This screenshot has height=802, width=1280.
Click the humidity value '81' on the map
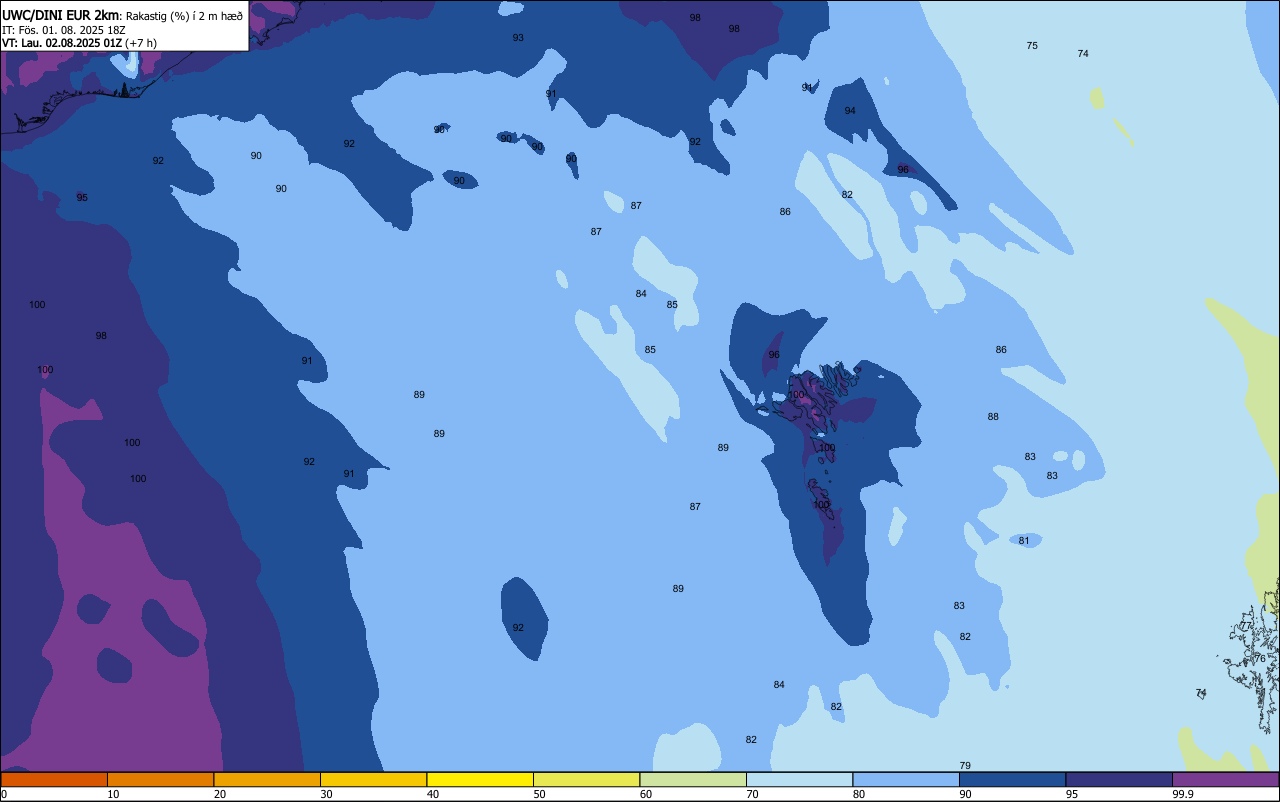click(x=1024, y=541)
